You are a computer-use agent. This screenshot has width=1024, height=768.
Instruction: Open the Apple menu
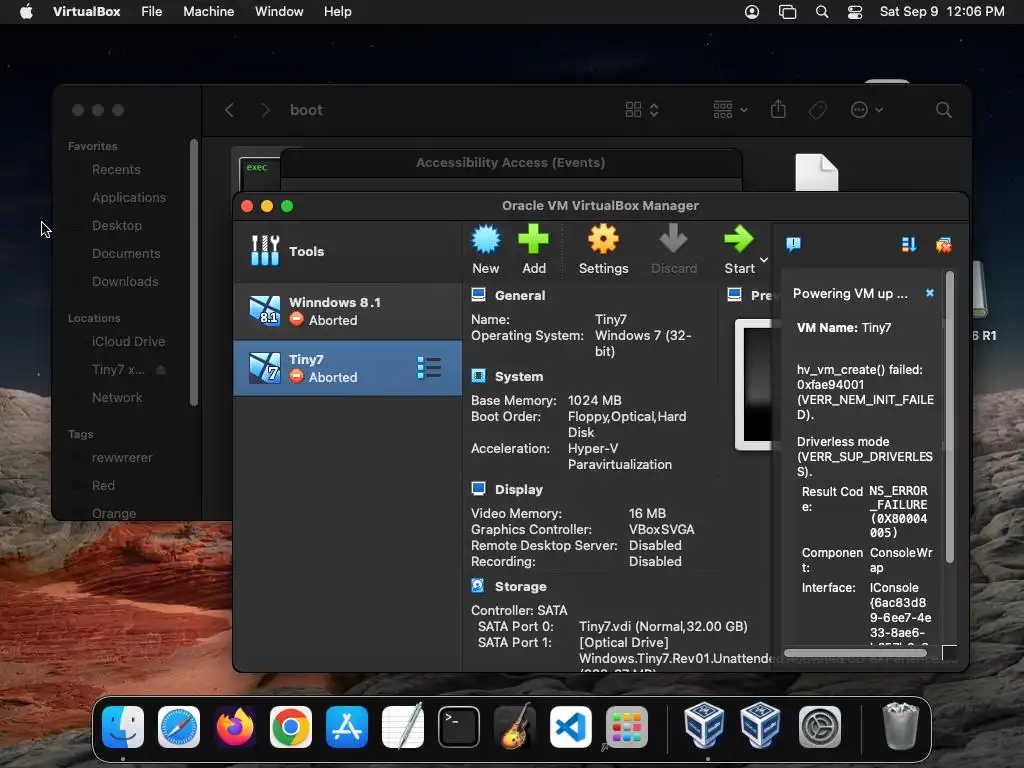26,12
